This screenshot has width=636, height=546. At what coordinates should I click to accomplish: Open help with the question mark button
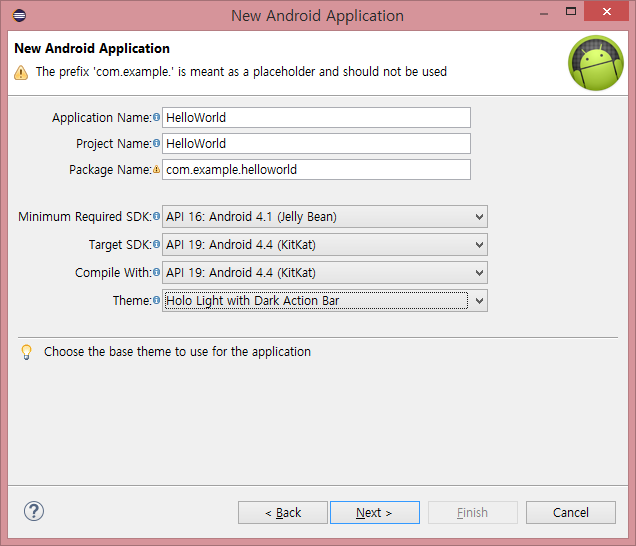34,511
